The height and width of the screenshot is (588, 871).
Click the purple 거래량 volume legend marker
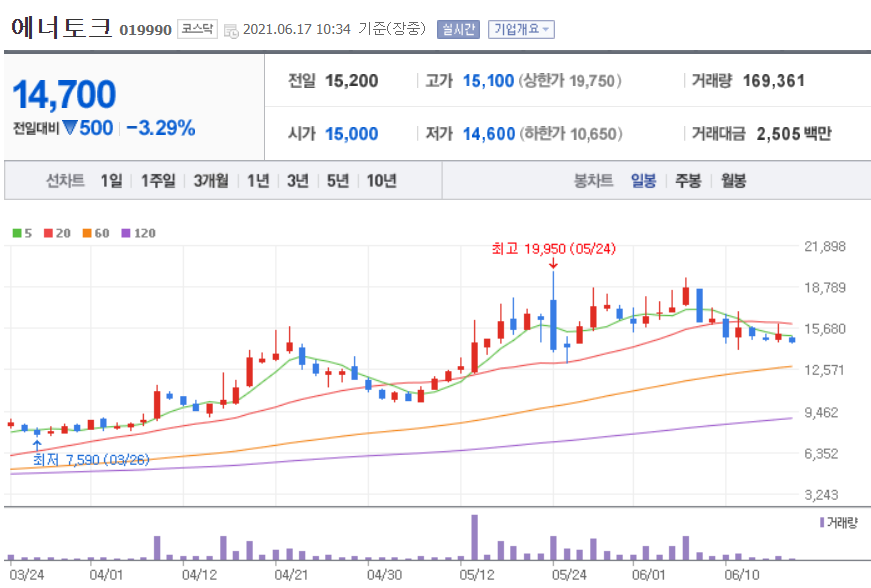click(x=822, y=522)
